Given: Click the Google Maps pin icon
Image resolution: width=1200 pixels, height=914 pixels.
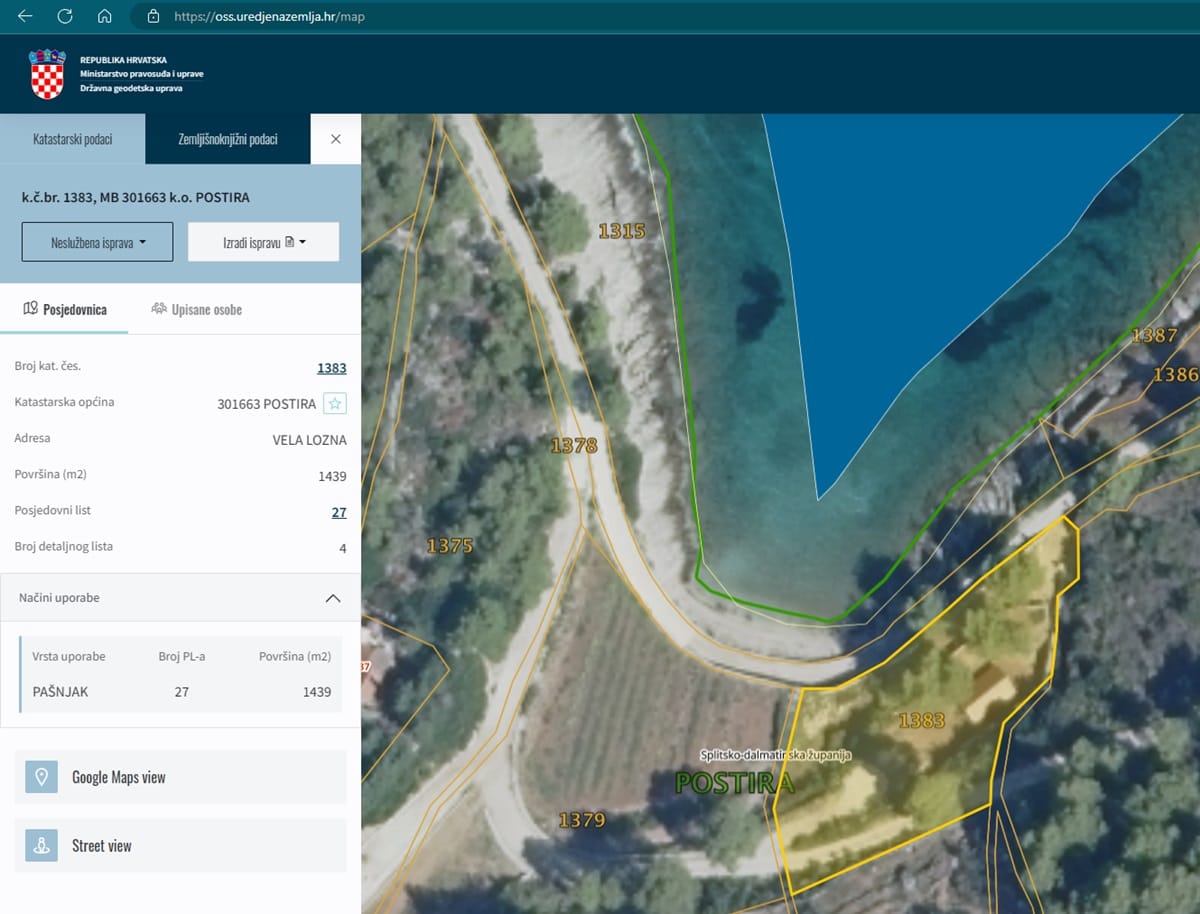Looking at the screenshot, I should pyautogui.click(x=41, y=777).
